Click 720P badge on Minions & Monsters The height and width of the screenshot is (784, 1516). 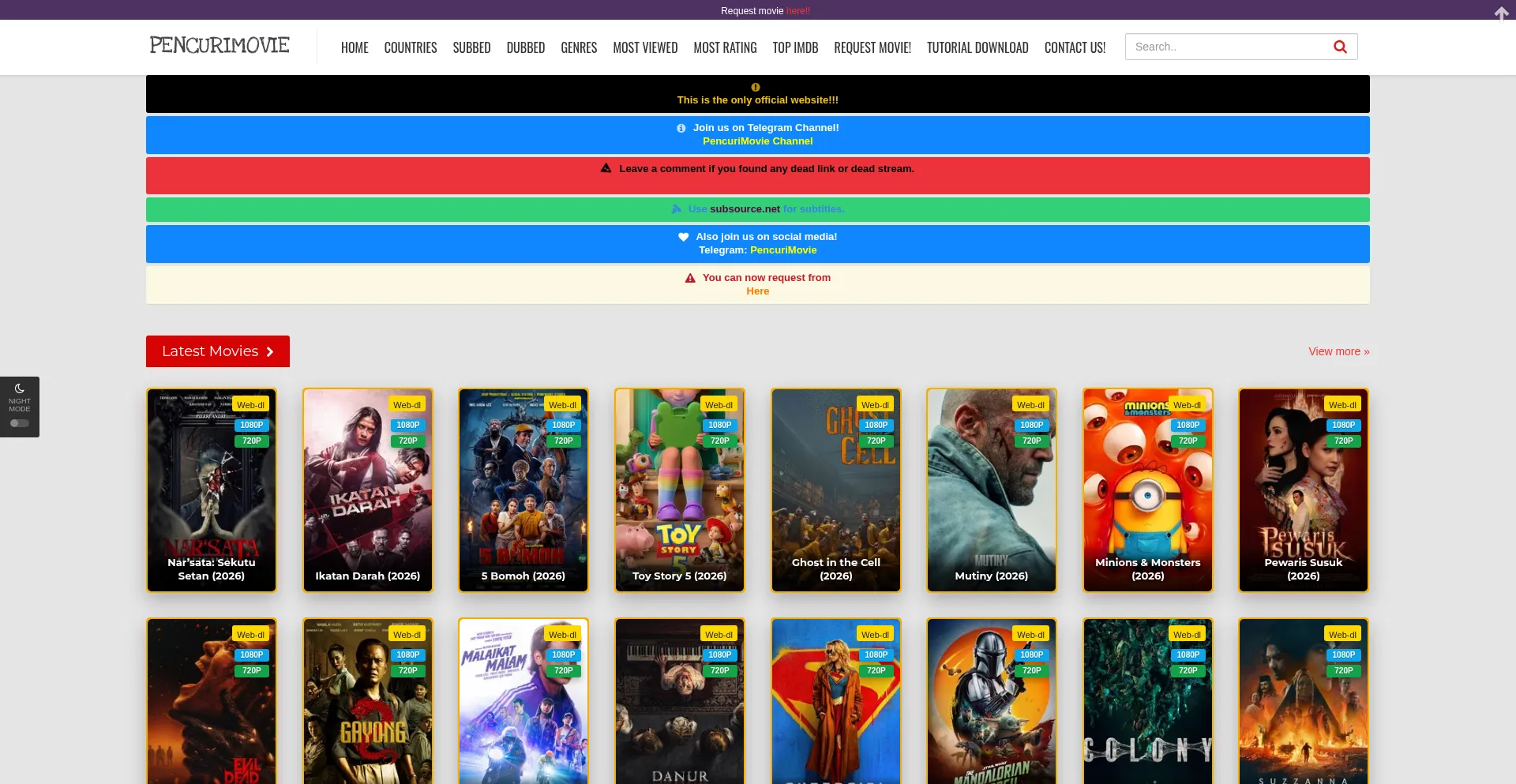(1188, 441)
